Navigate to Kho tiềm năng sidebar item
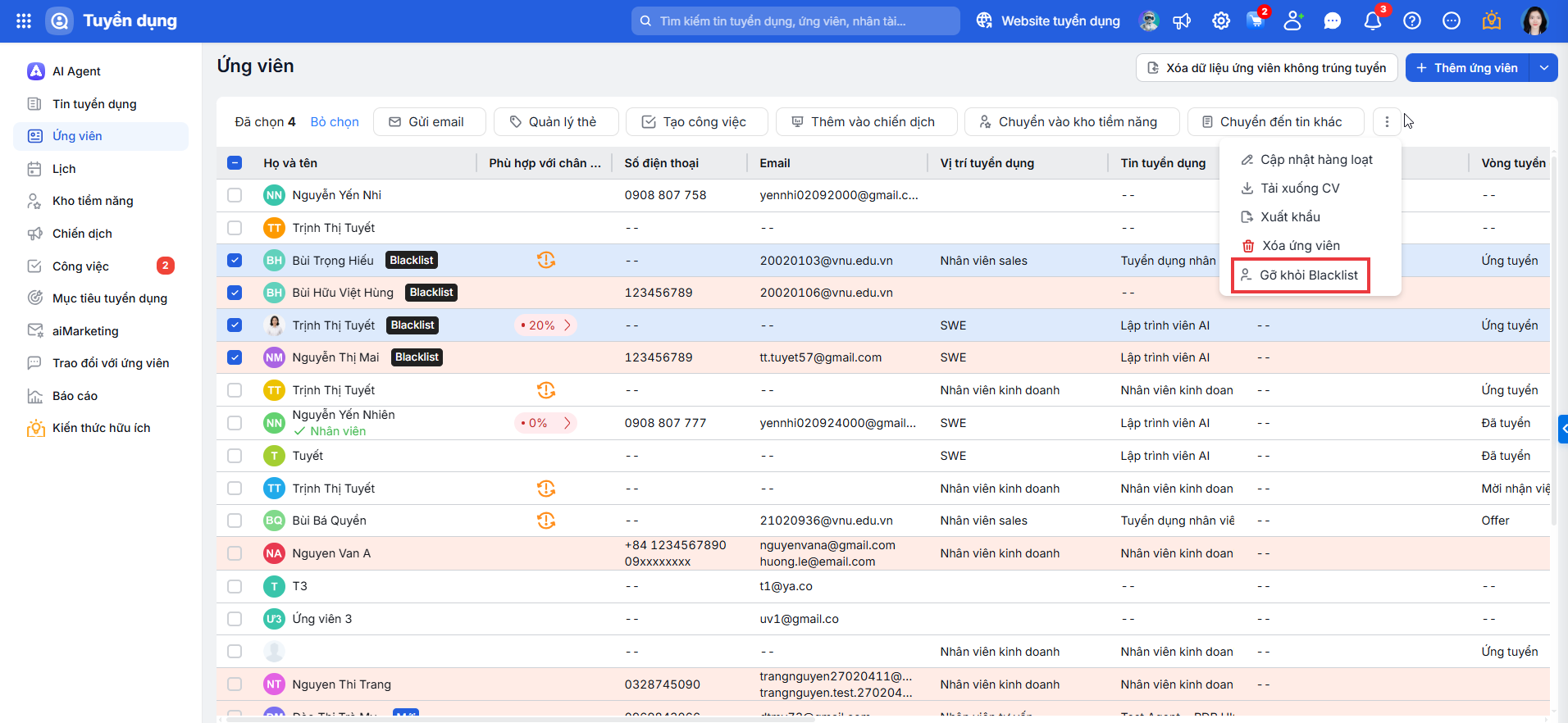1568x723 pixels. tap(101, 201)
